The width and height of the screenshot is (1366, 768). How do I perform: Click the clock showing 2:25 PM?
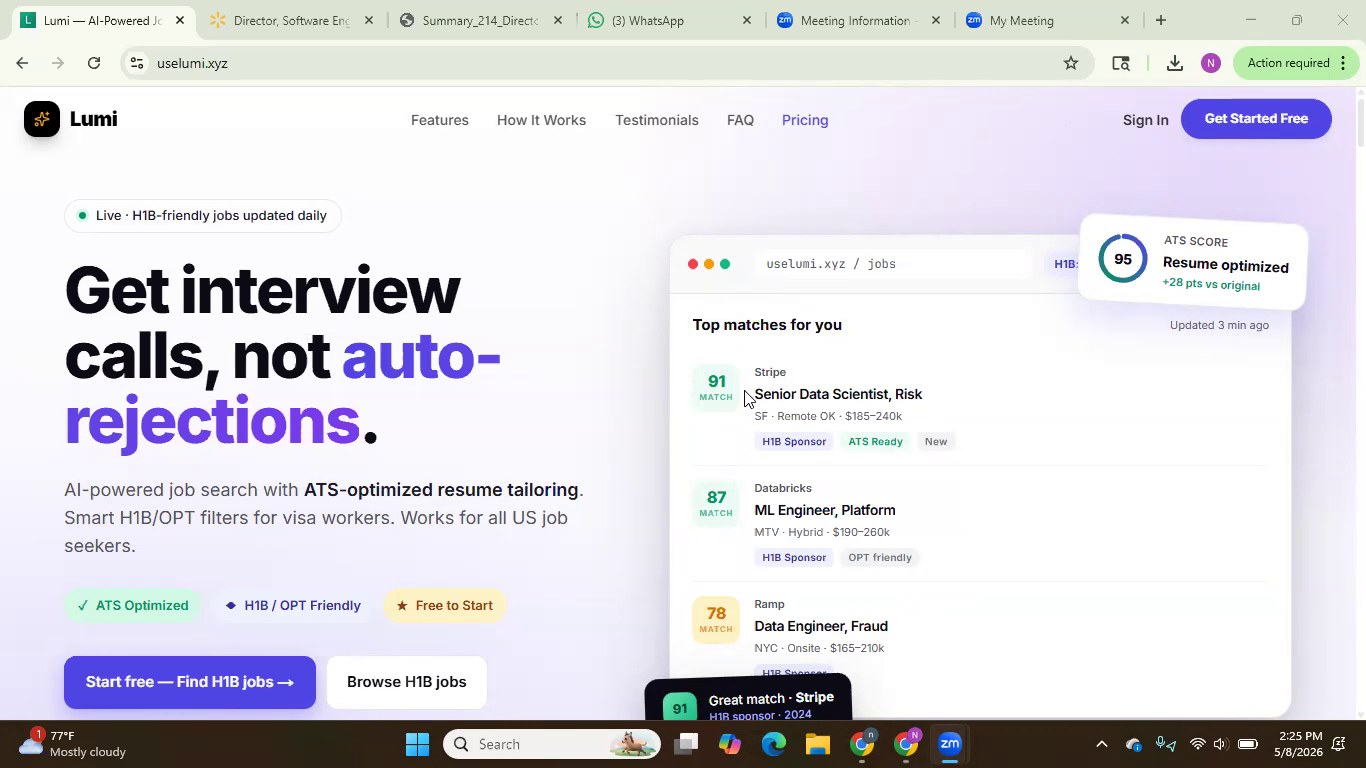point(1299,735)
